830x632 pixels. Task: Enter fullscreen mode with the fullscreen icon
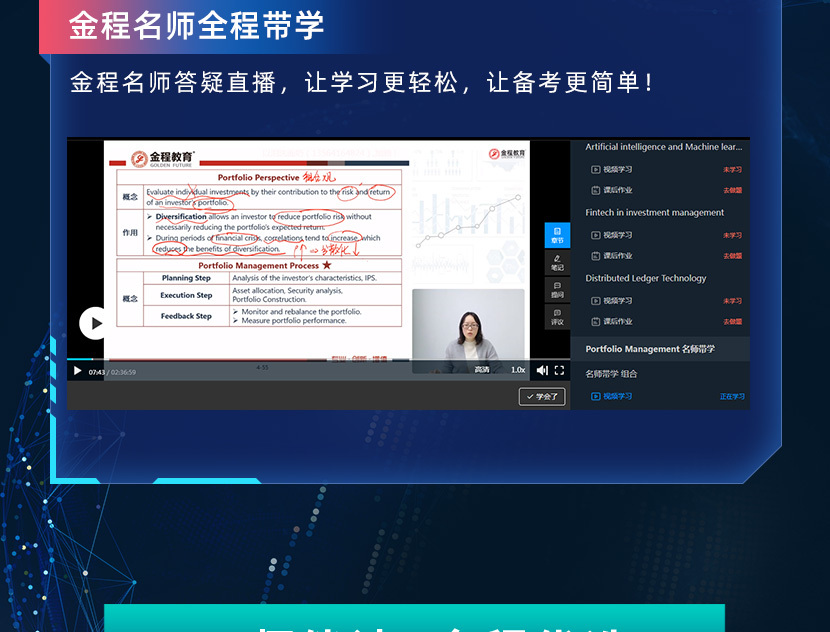coord(560,371)
